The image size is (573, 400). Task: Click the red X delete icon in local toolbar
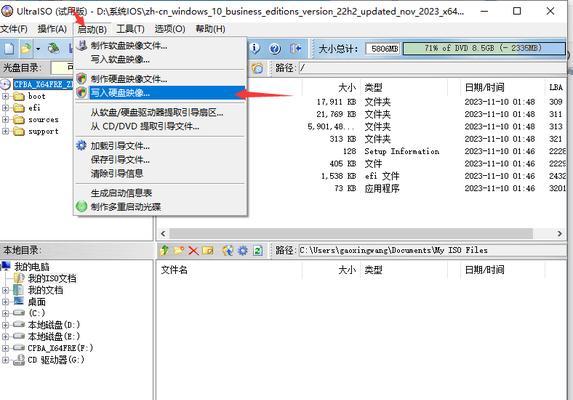tap(193, 251)
